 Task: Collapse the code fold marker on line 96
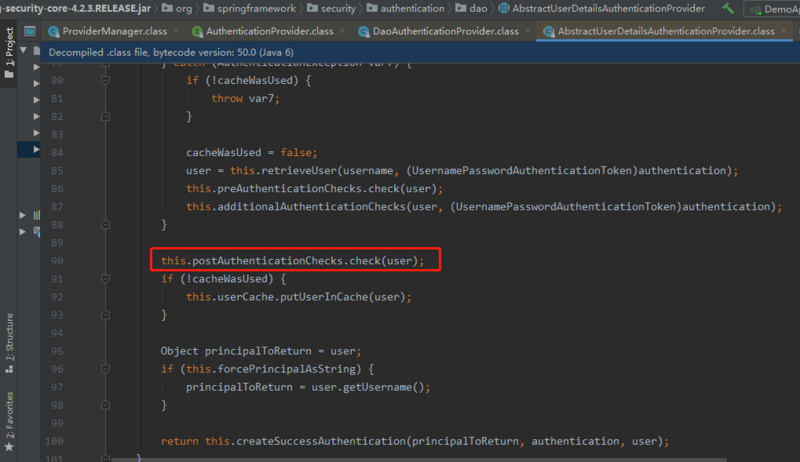coord(105,369)
